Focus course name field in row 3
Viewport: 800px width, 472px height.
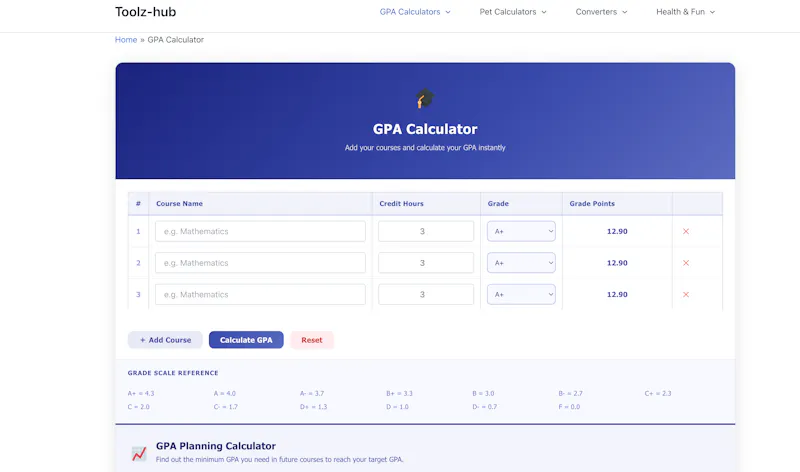(260, 294)
